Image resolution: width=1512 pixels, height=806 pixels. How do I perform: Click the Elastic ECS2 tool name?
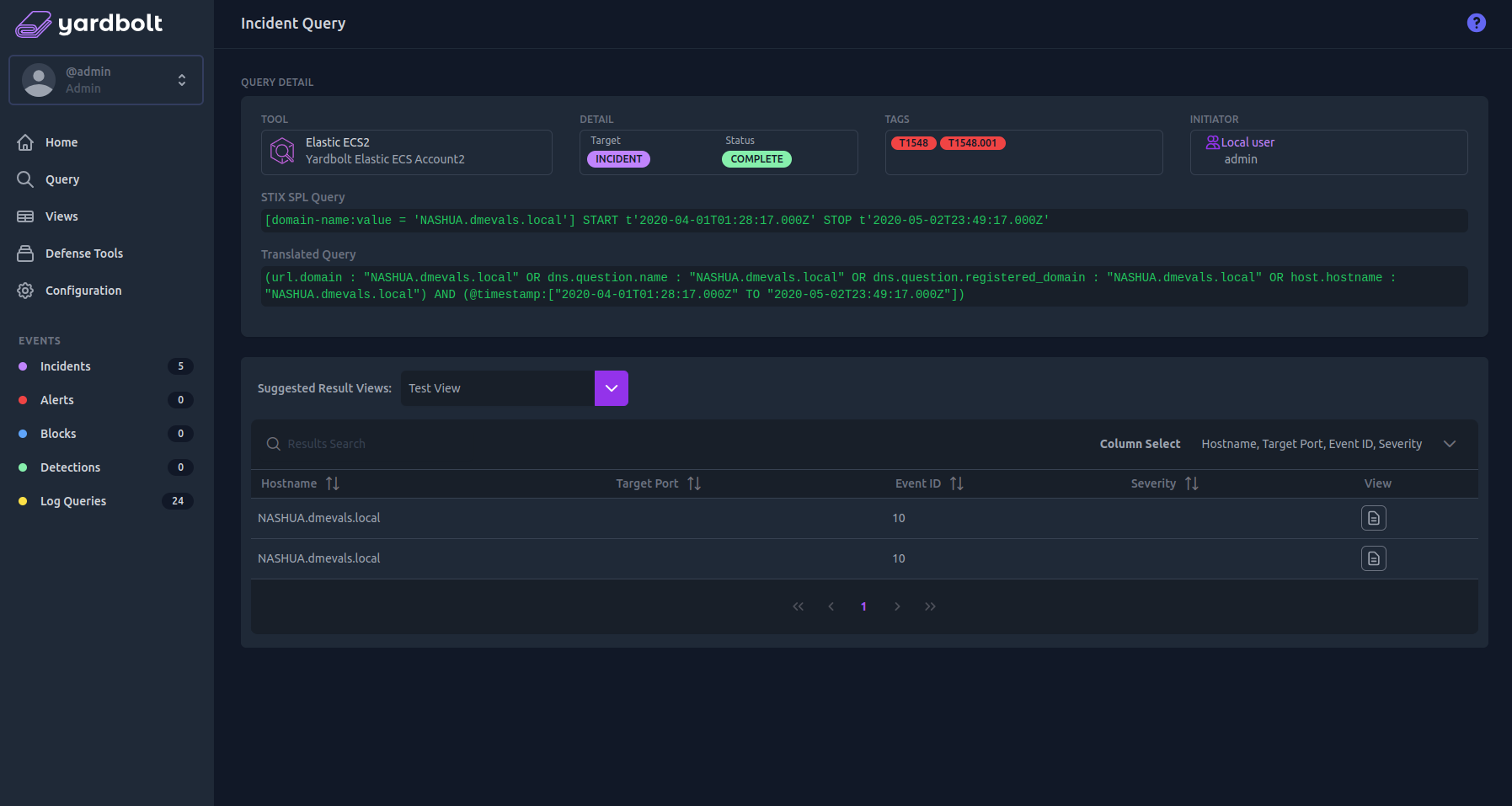338,142
